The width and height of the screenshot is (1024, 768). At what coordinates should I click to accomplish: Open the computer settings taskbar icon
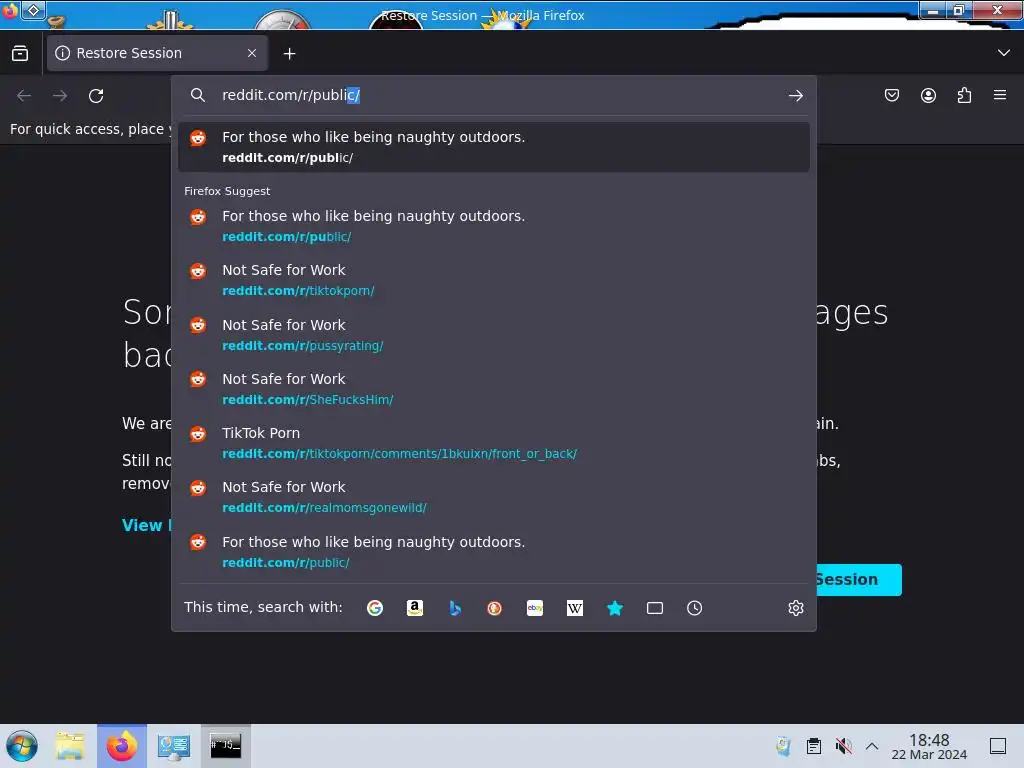[x=174, y=746]
